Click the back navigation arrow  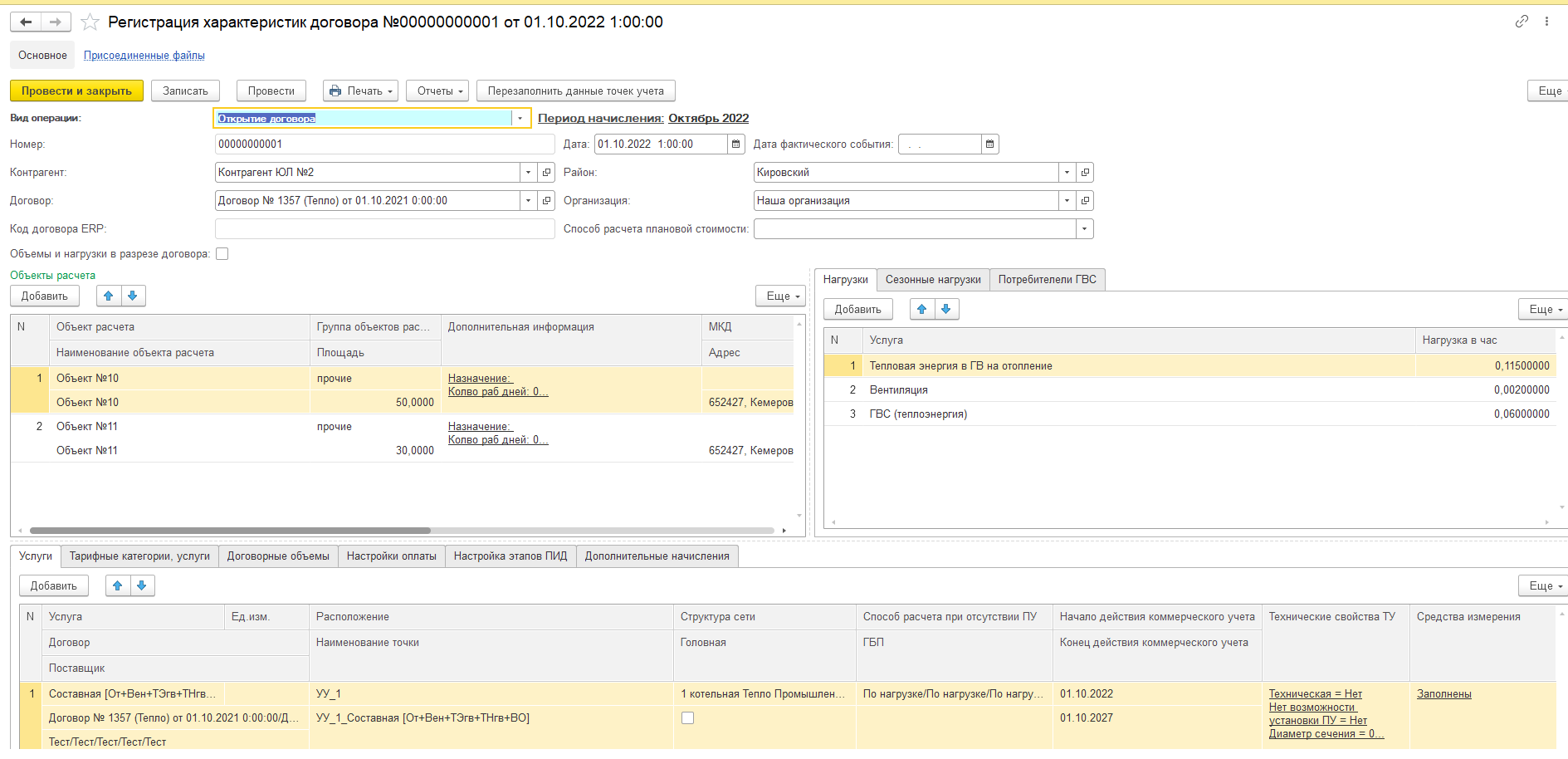coord(26,22)
